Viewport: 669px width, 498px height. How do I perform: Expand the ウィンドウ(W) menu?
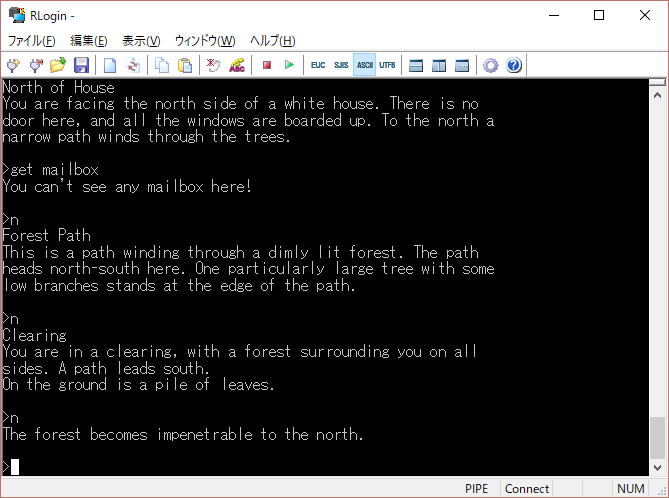[x=205, y=41]
